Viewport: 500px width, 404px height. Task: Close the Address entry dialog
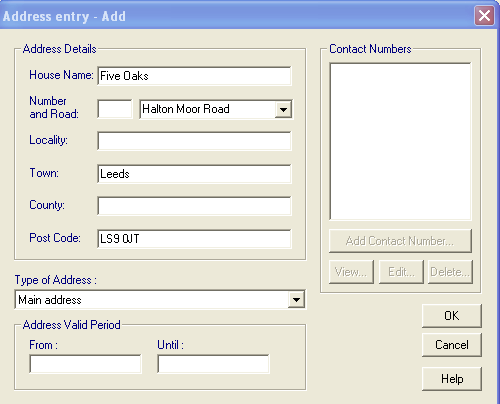pyautogui.click(x=484, y=15)
